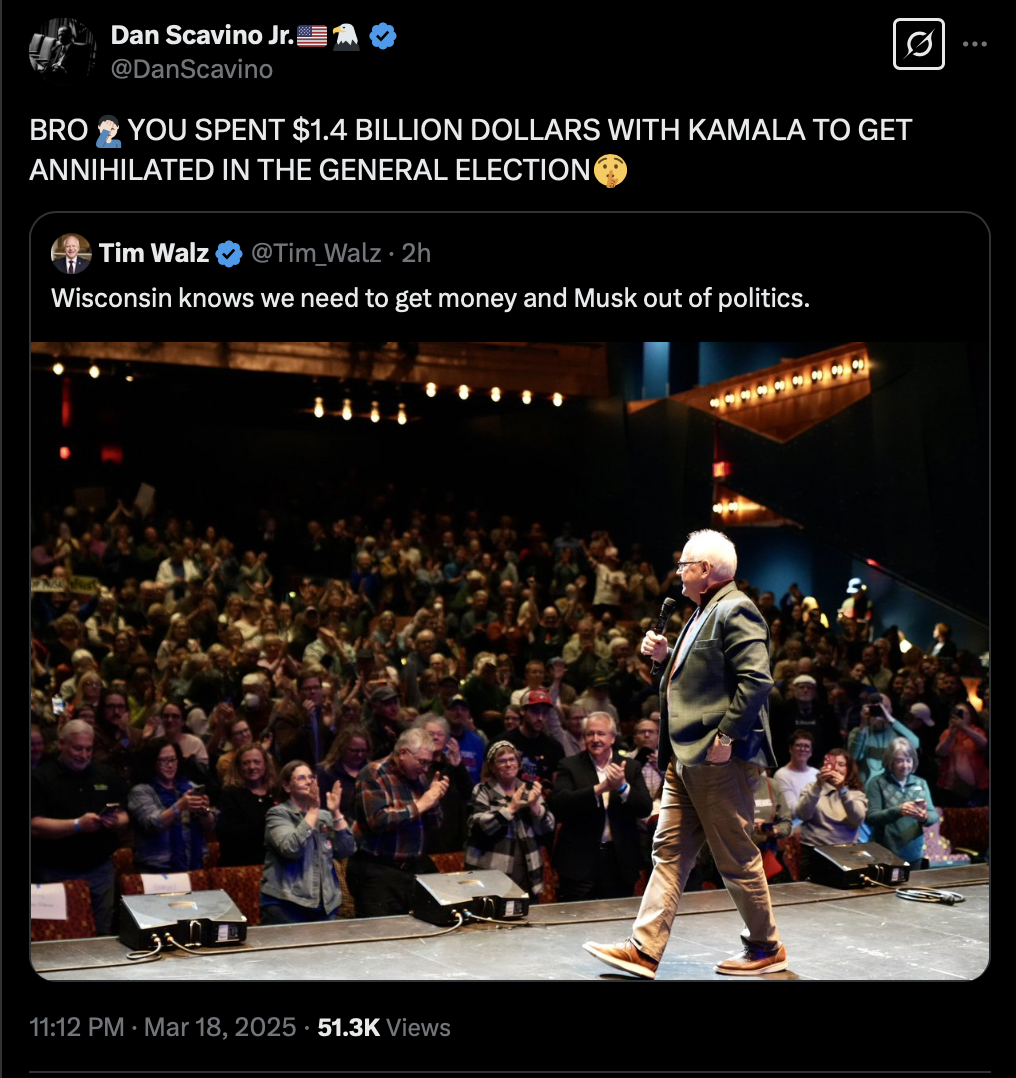1016x1078 pixels.
Task: Open the three-dot more options menu
Action: [975, 44]
